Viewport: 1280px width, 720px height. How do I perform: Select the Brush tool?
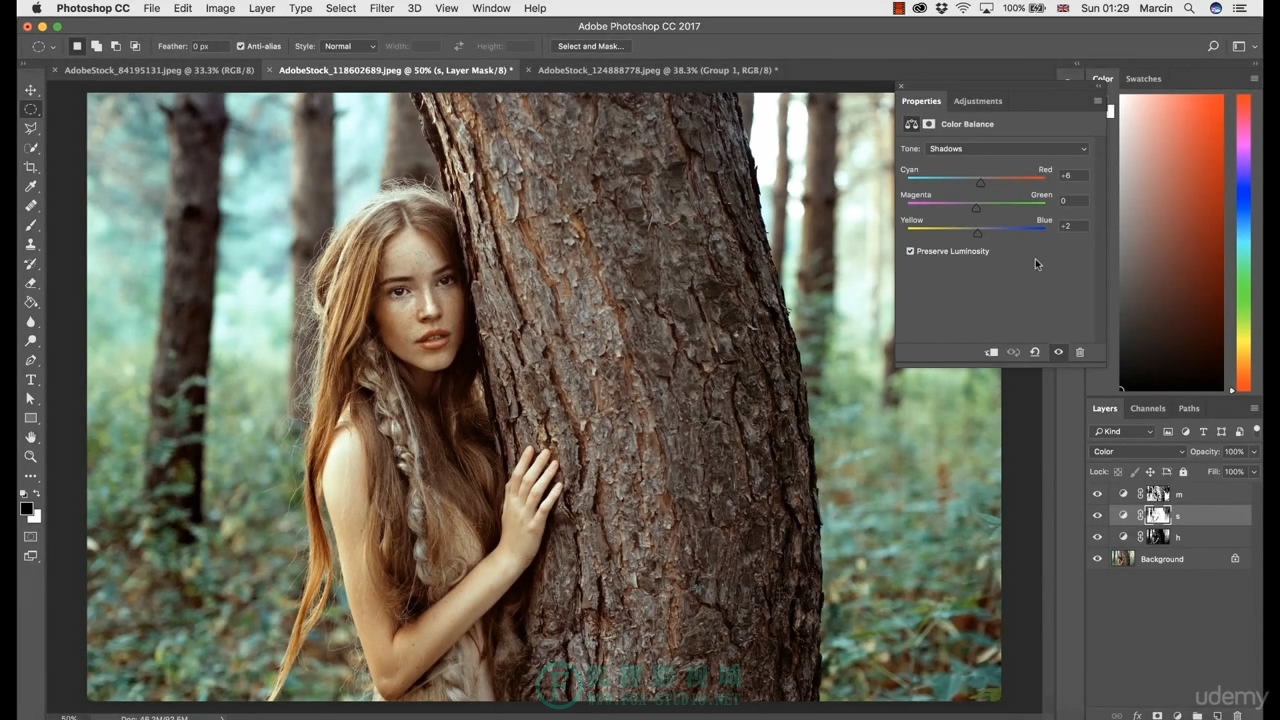pos(31,225)
